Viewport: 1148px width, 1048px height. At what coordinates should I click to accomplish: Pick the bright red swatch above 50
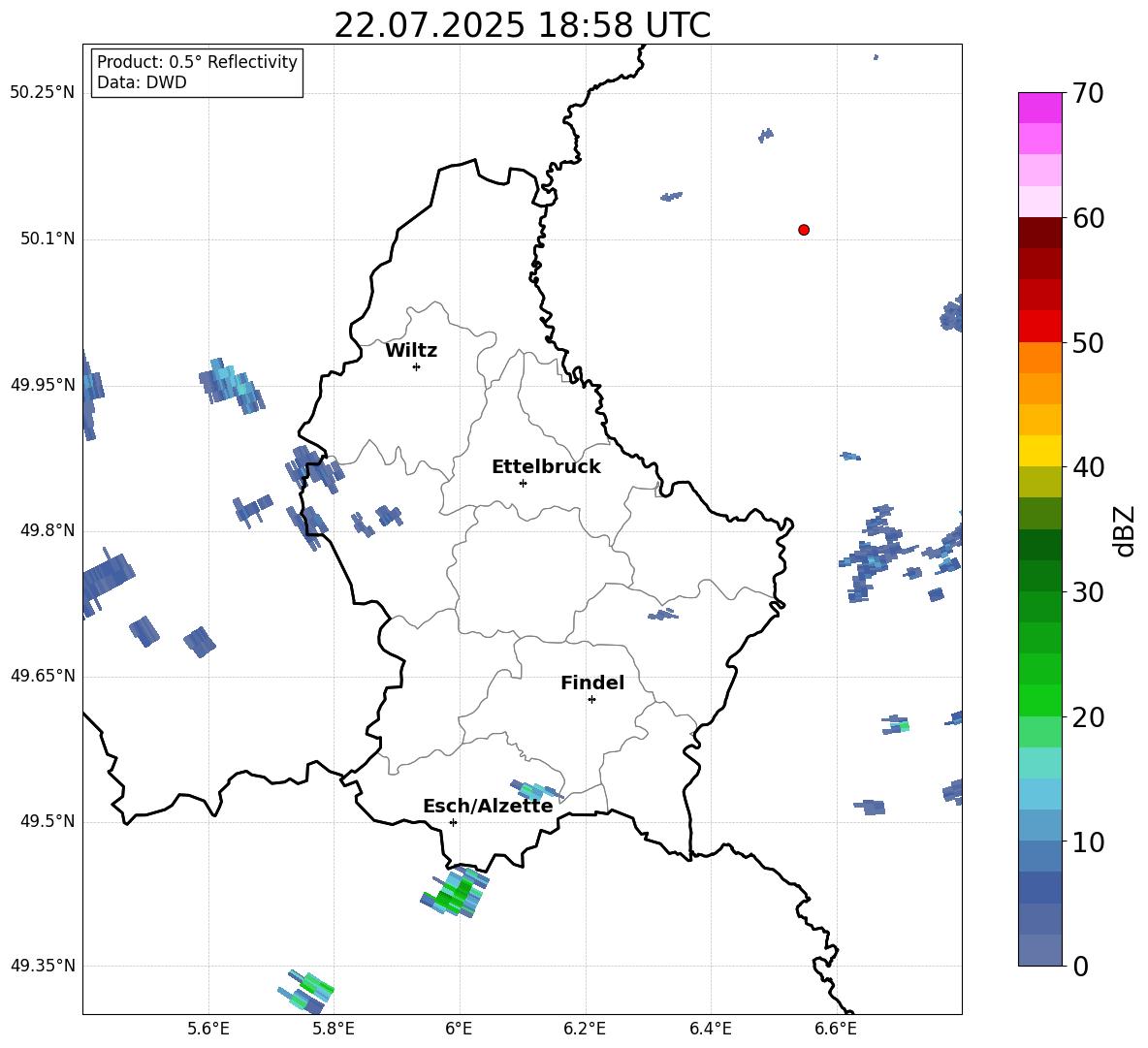(x=1040, y=327)
